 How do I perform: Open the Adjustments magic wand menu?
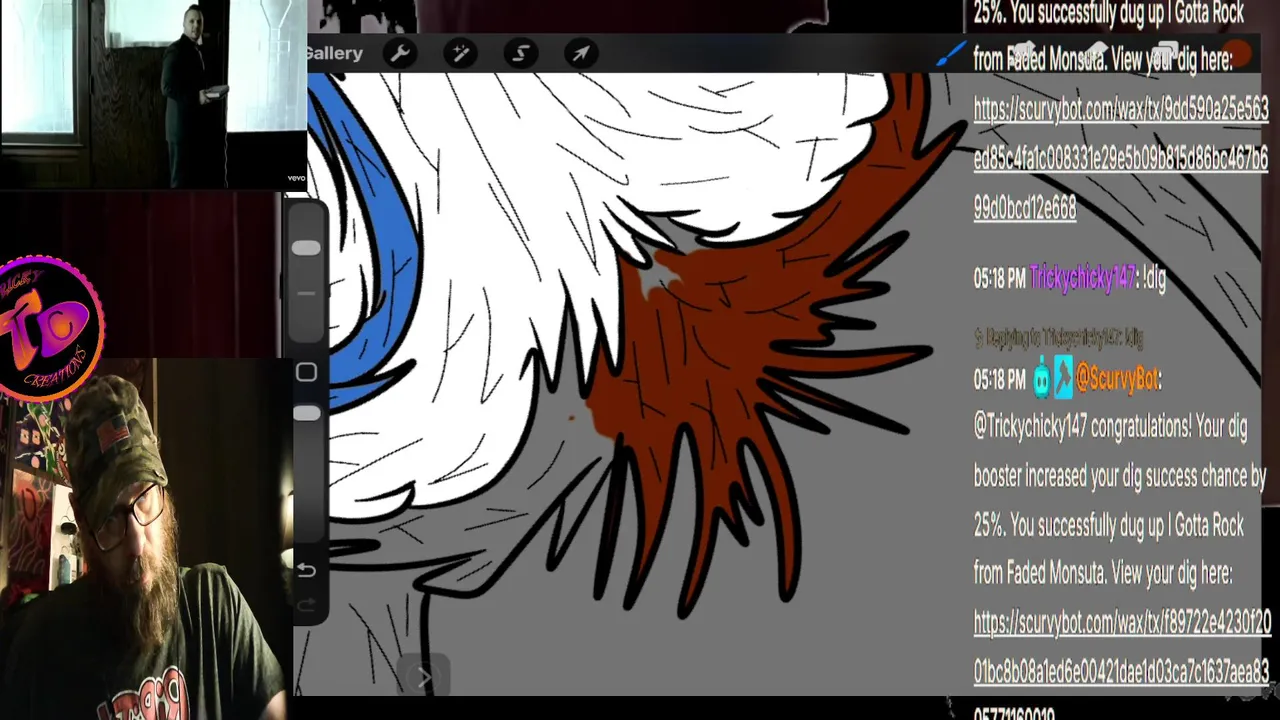pos(461,53)
